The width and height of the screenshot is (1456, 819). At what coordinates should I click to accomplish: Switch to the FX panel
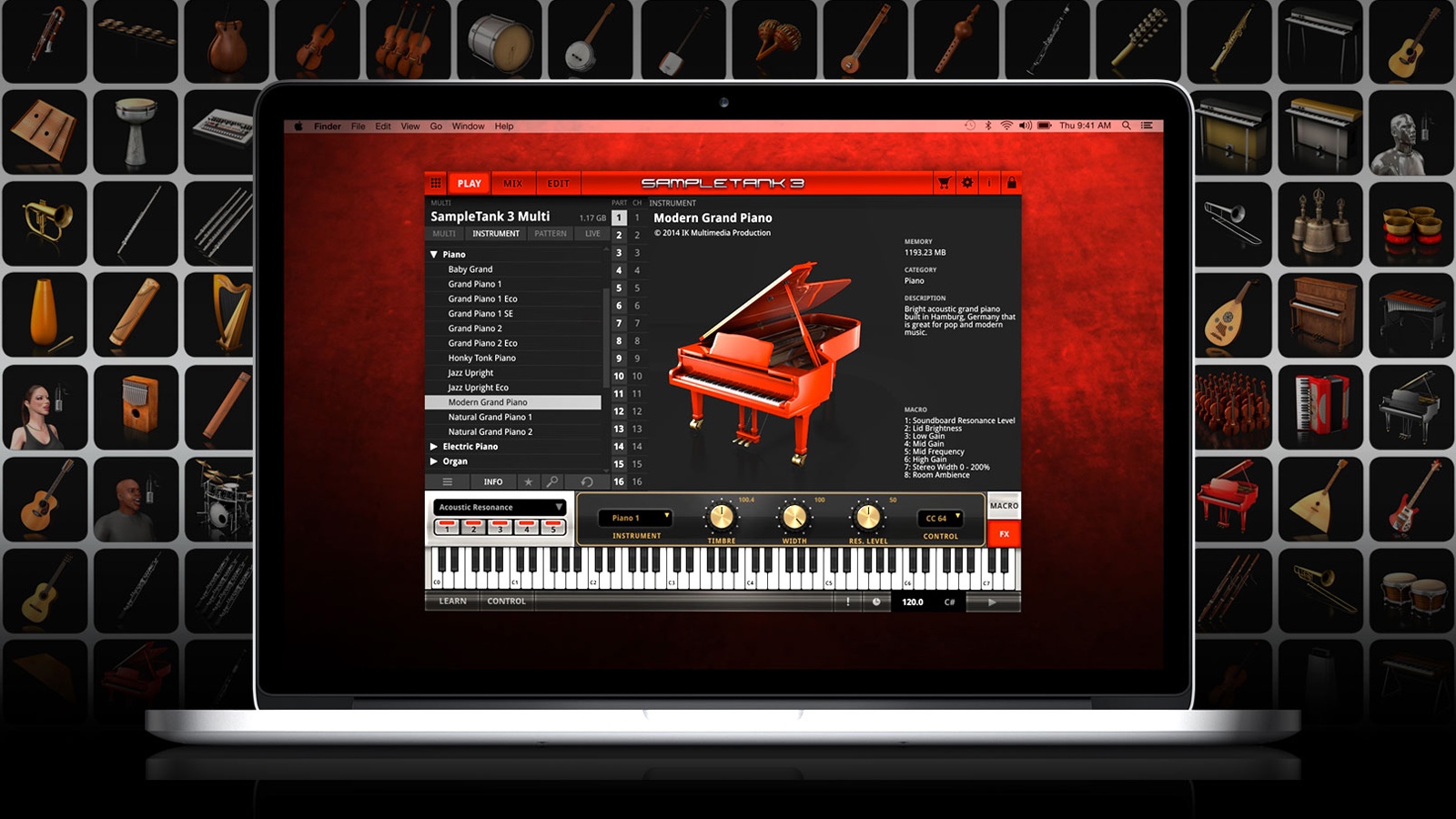click(x=1004, y=534)
